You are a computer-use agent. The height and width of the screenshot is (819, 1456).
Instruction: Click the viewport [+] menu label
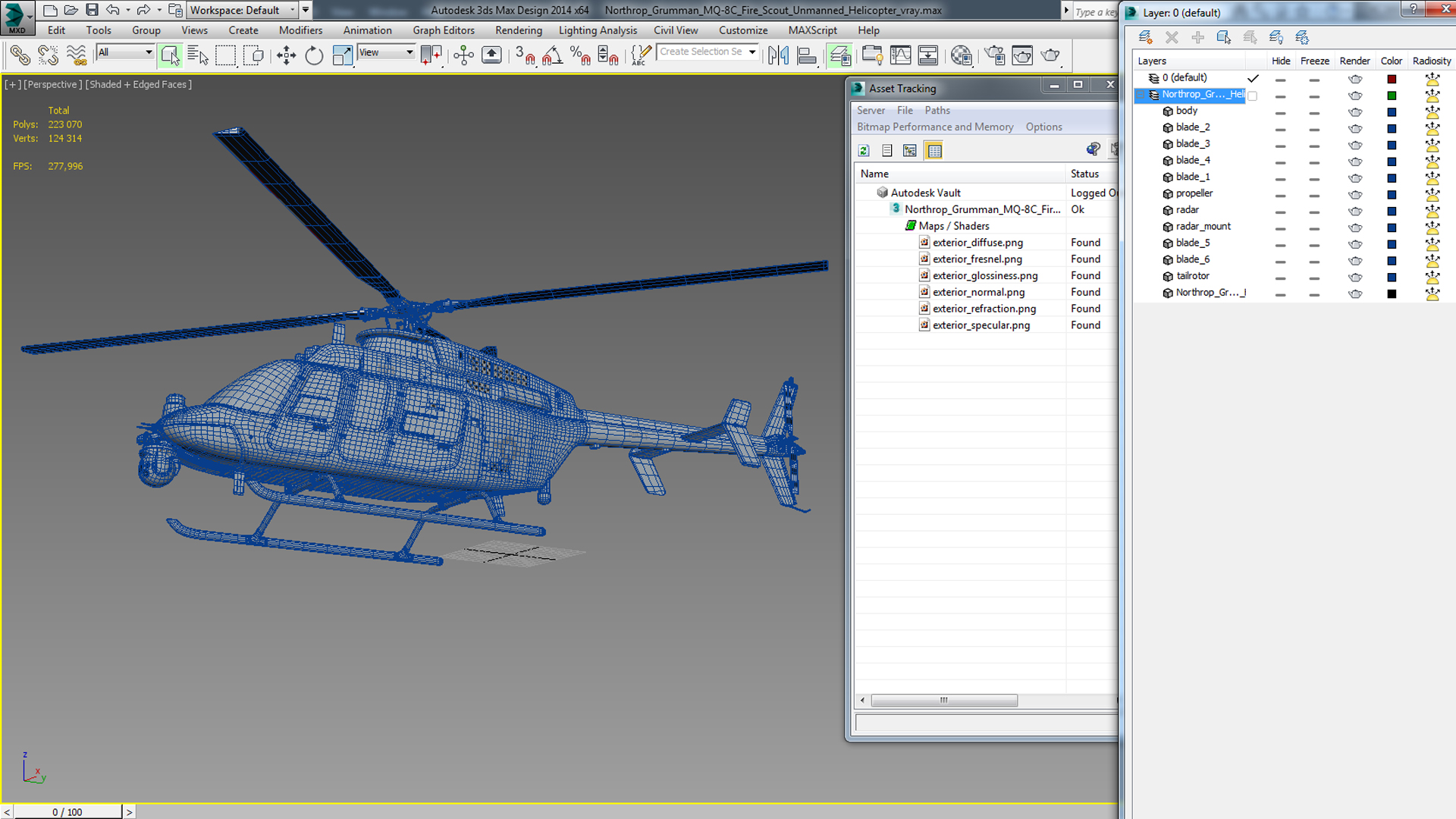coord(13,84)
